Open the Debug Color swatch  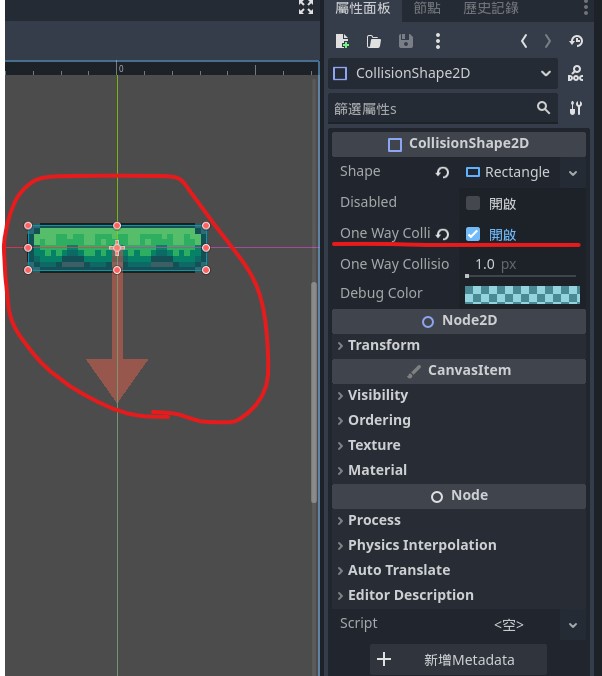pyautogui.click(x=522, y=295)
